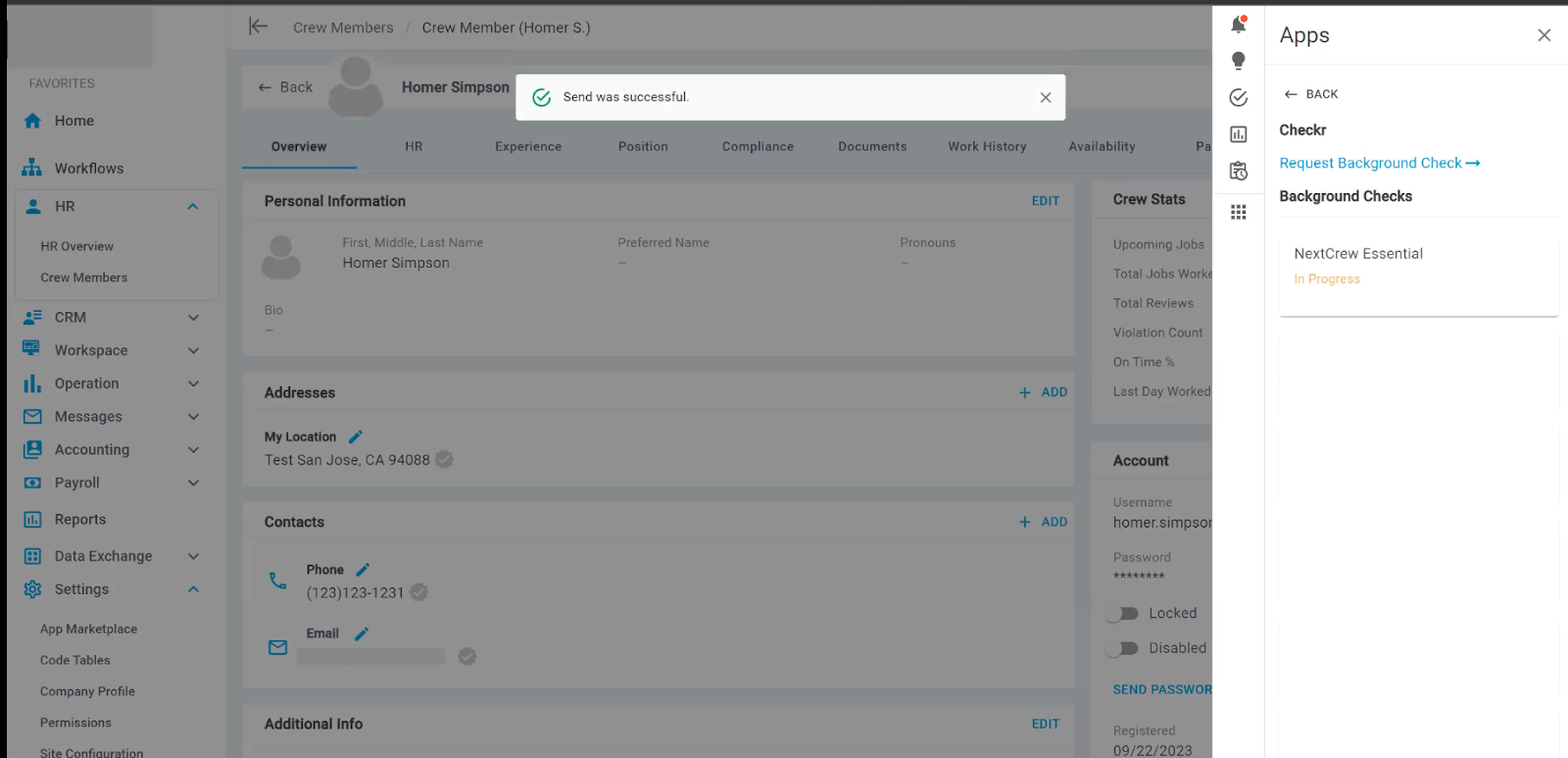Collapse the Settings menu chevron
The width and height of the screenshot is (1568, 758).
pos(193,589)
